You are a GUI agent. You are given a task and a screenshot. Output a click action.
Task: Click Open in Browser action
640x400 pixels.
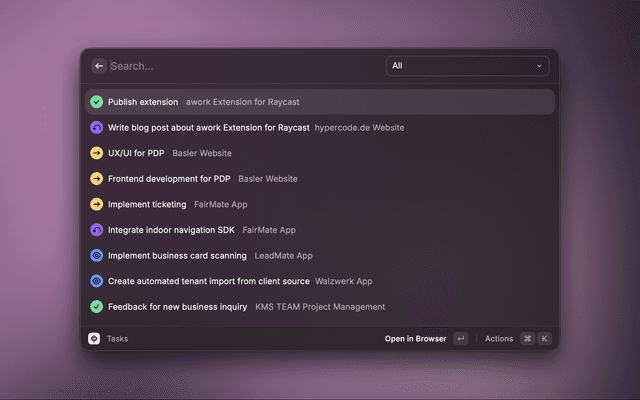tap(415, 339)
